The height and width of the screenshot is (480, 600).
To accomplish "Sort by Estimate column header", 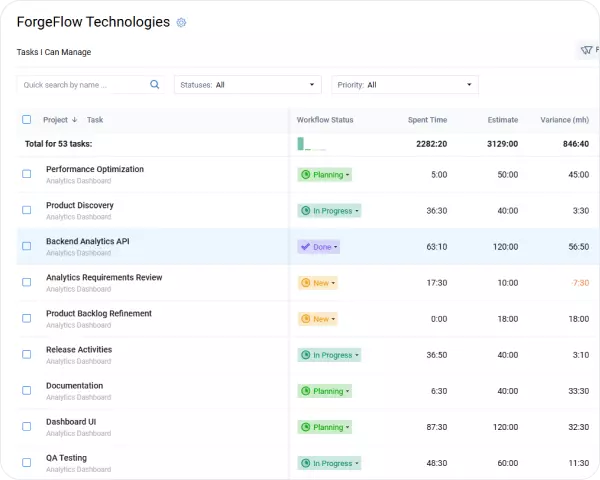I will point(503,120).
